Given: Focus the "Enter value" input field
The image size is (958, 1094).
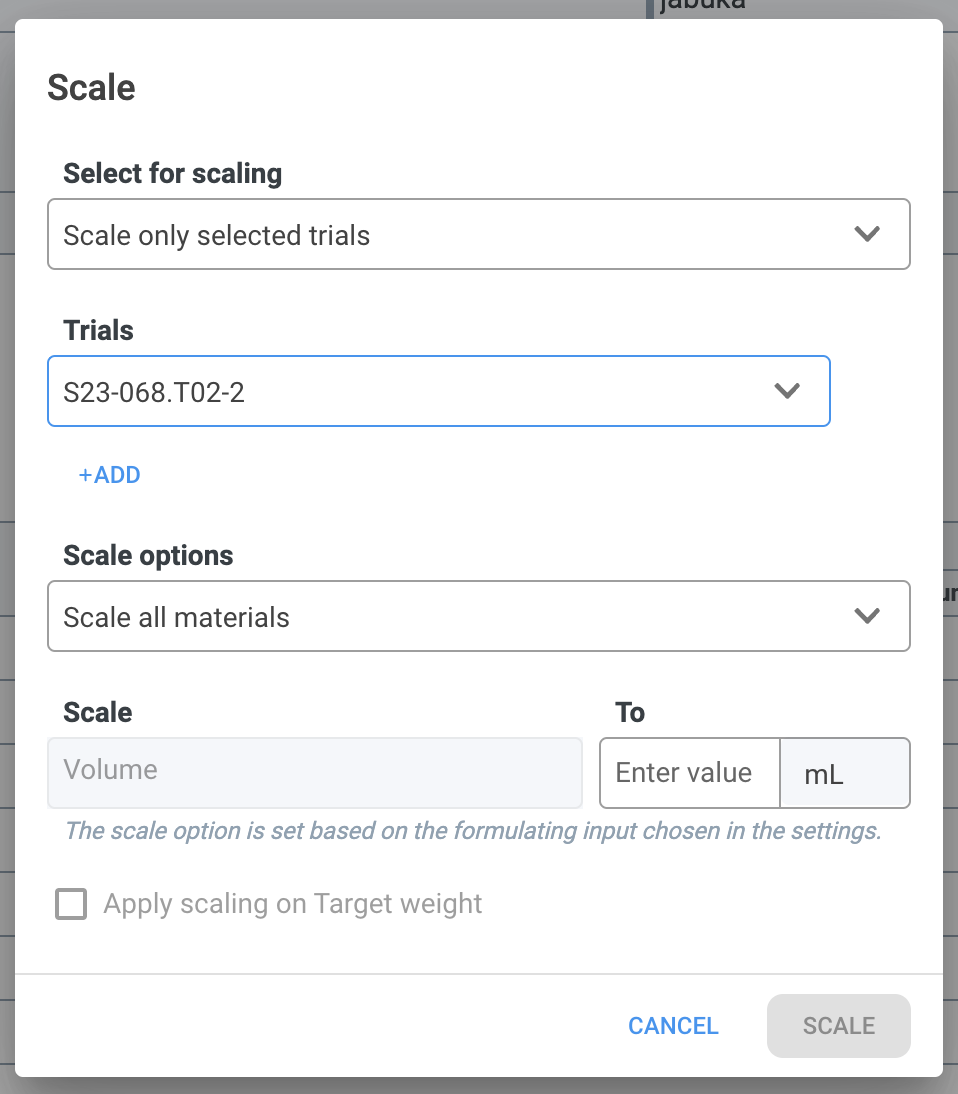Looking at the screenshot, I should tap(688, 773).
